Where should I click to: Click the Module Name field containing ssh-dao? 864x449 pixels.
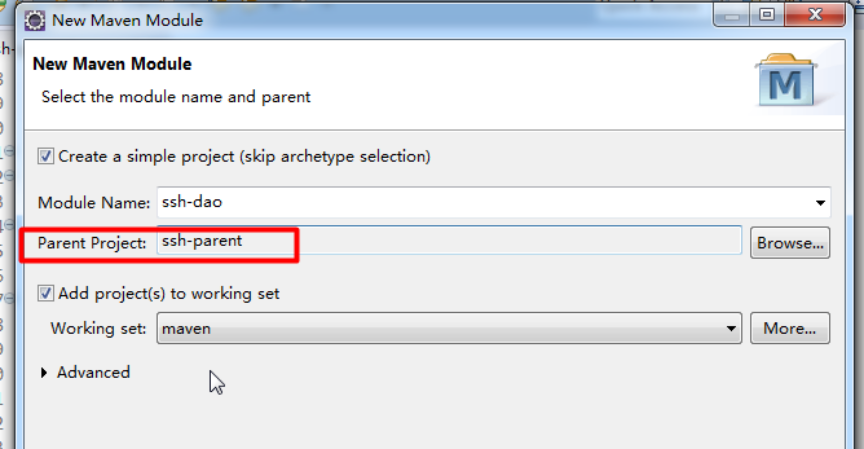pos(494,202)
